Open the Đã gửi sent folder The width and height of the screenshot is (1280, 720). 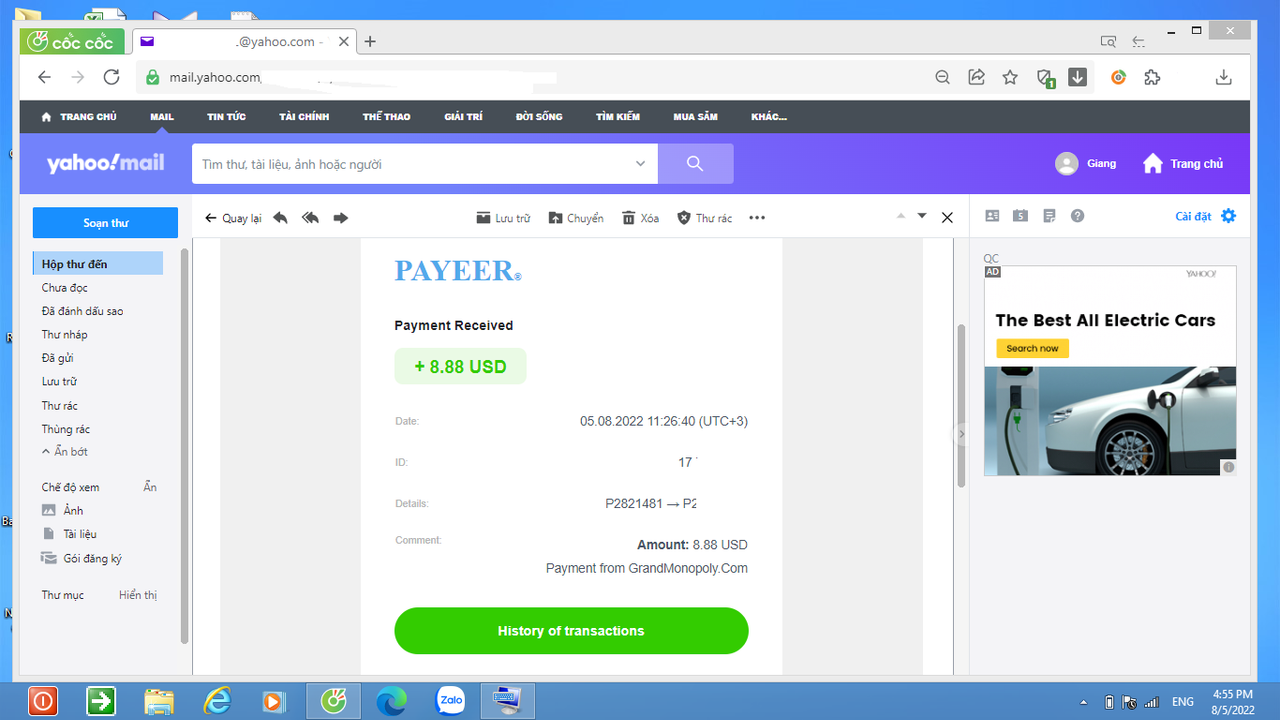(57, 358)
